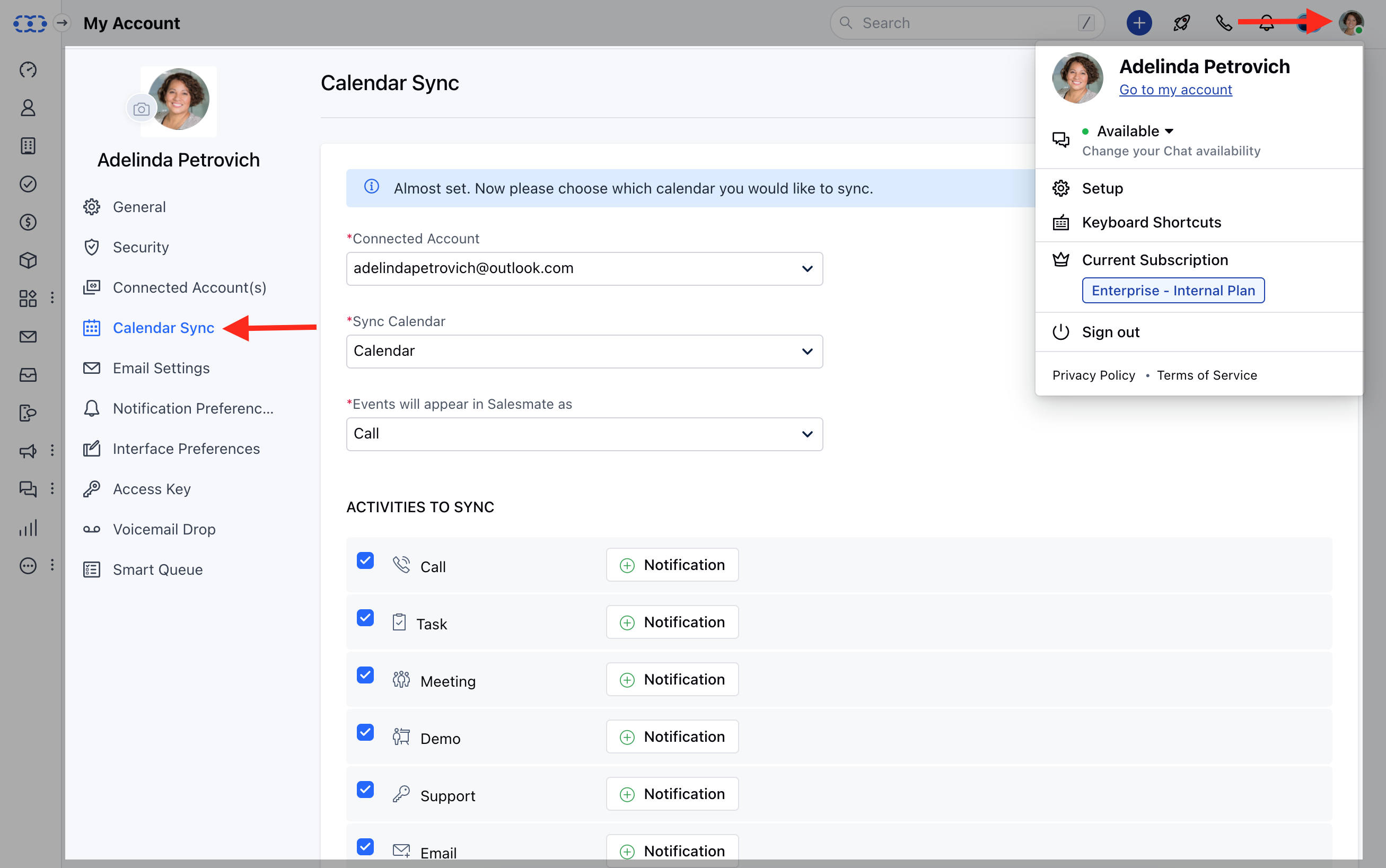Open the Reports bar chart sidebar icon
The width and height of the screenshot is (1386, 868).
point(28,528)
